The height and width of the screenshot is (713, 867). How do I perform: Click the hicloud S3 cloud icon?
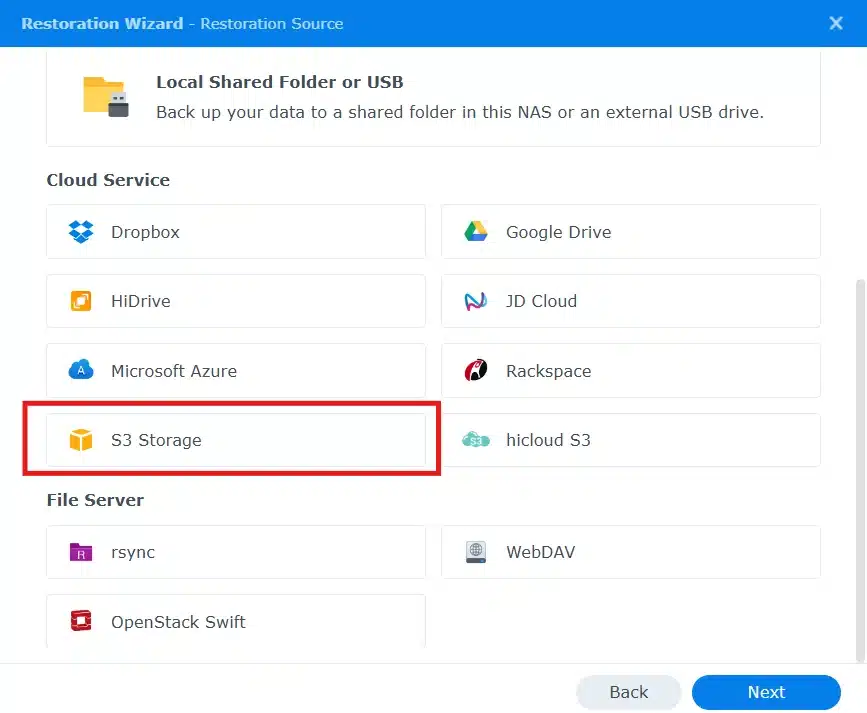[476, 440]
